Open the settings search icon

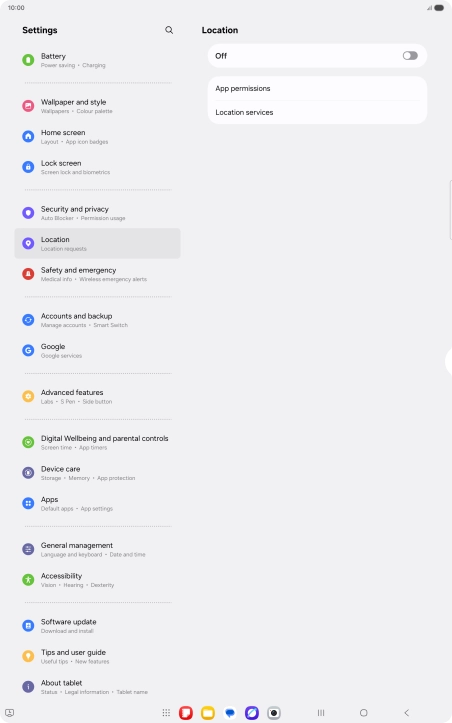tap(169, 30)
